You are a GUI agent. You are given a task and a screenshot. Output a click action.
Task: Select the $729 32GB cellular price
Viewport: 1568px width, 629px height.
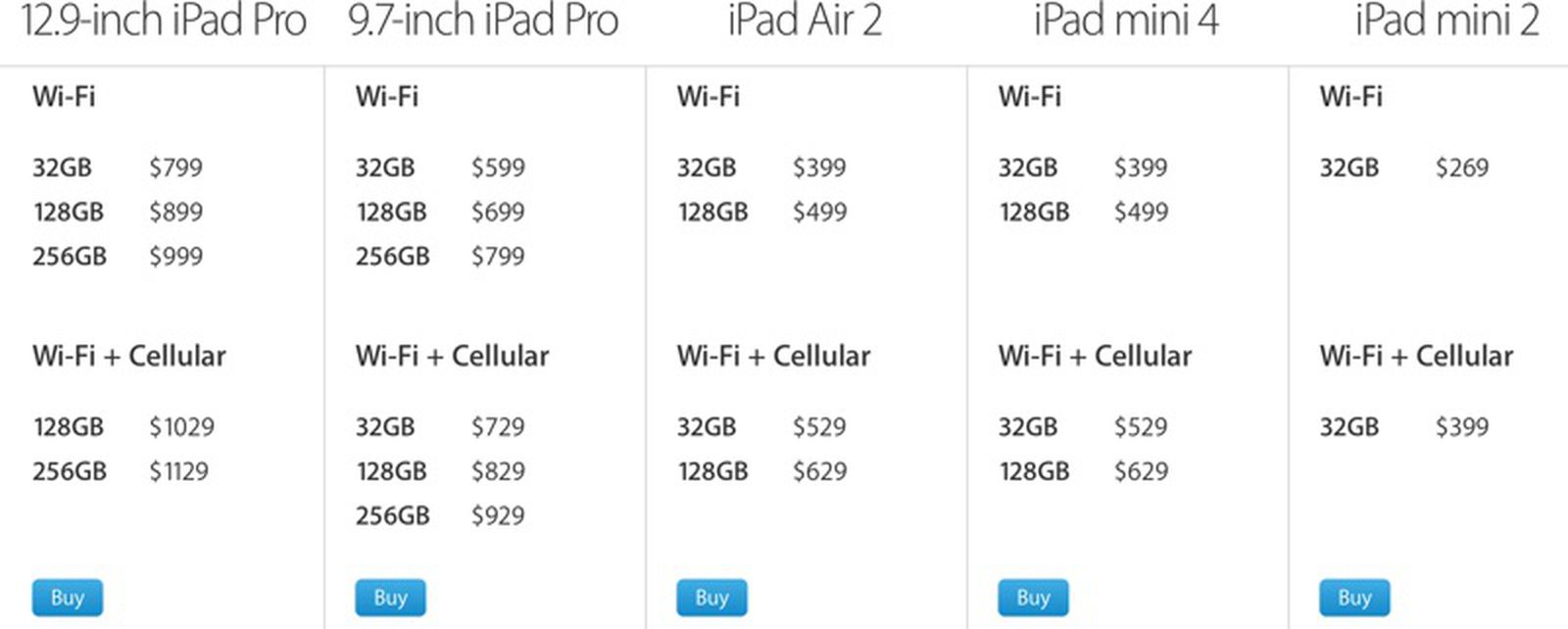(498, 427)
